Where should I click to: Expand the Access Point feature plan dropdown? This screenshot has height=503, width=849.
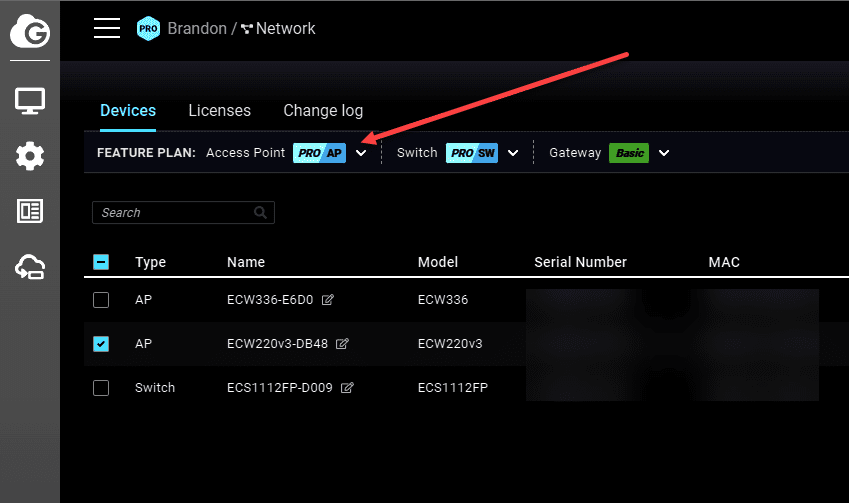point(362,153)
